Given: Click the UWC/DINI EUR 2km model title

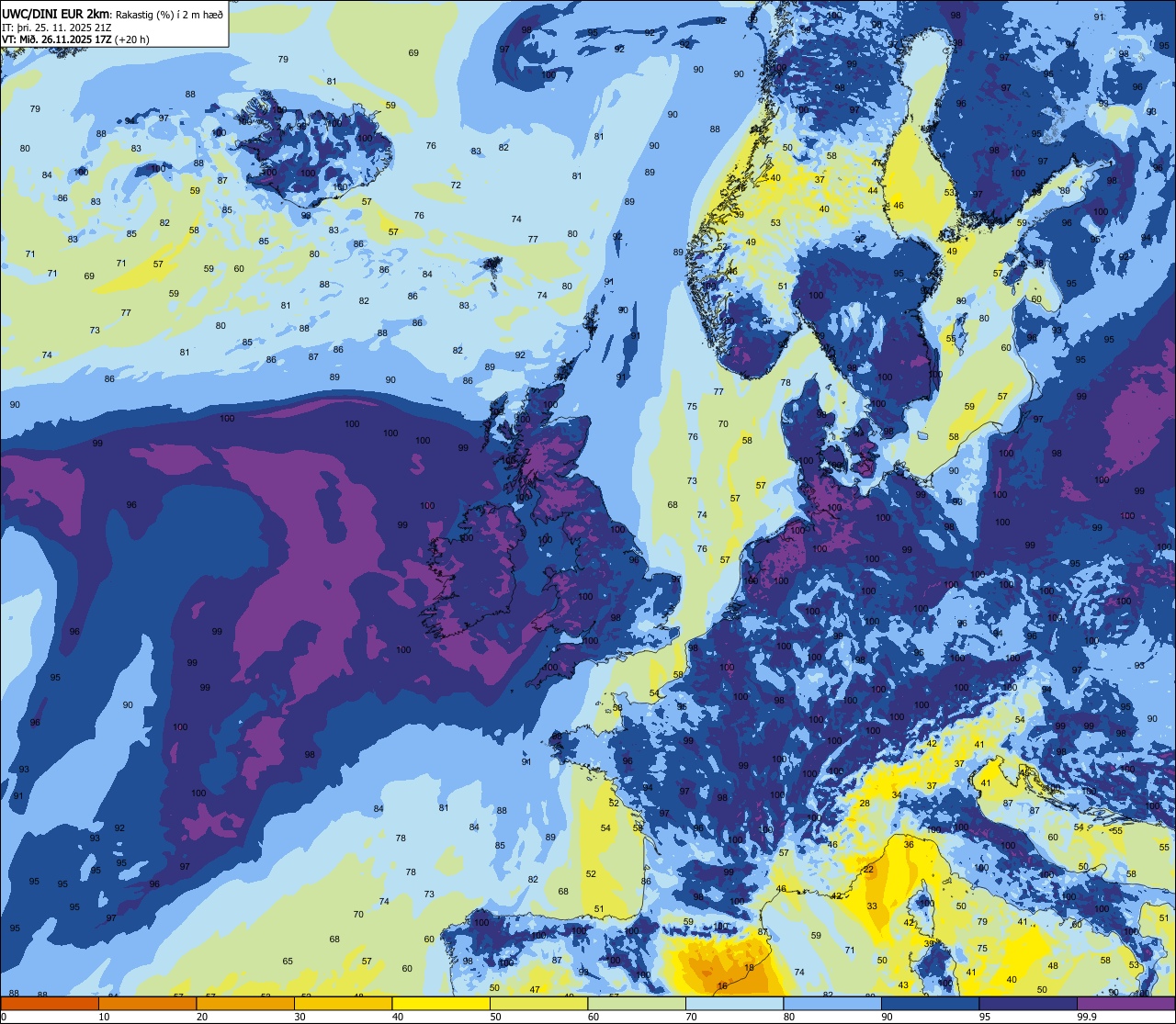Looking at the screenshot, I should [56, 13].
